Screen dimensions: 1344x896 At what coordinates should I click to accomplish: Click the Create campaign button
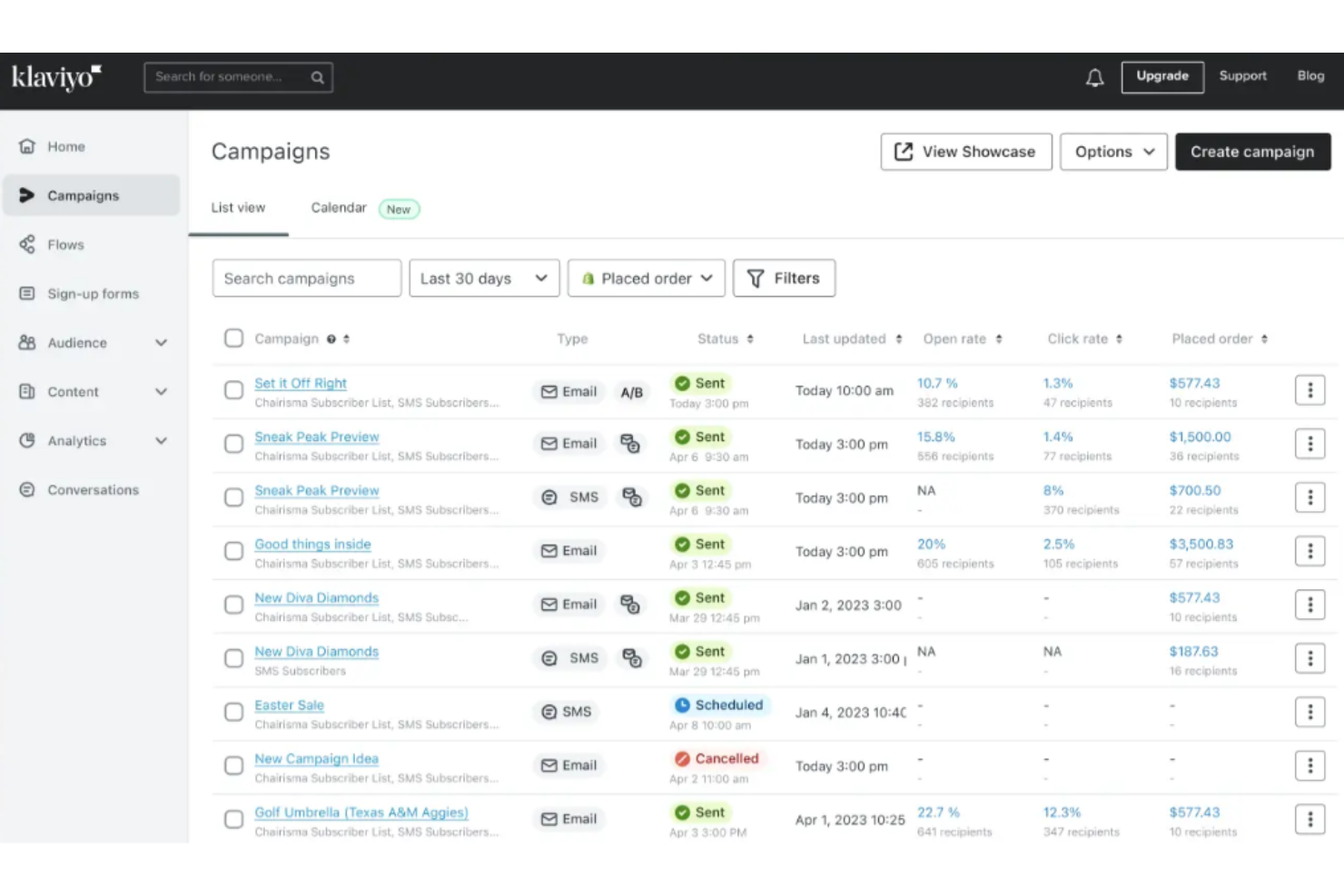(1252, 152)
